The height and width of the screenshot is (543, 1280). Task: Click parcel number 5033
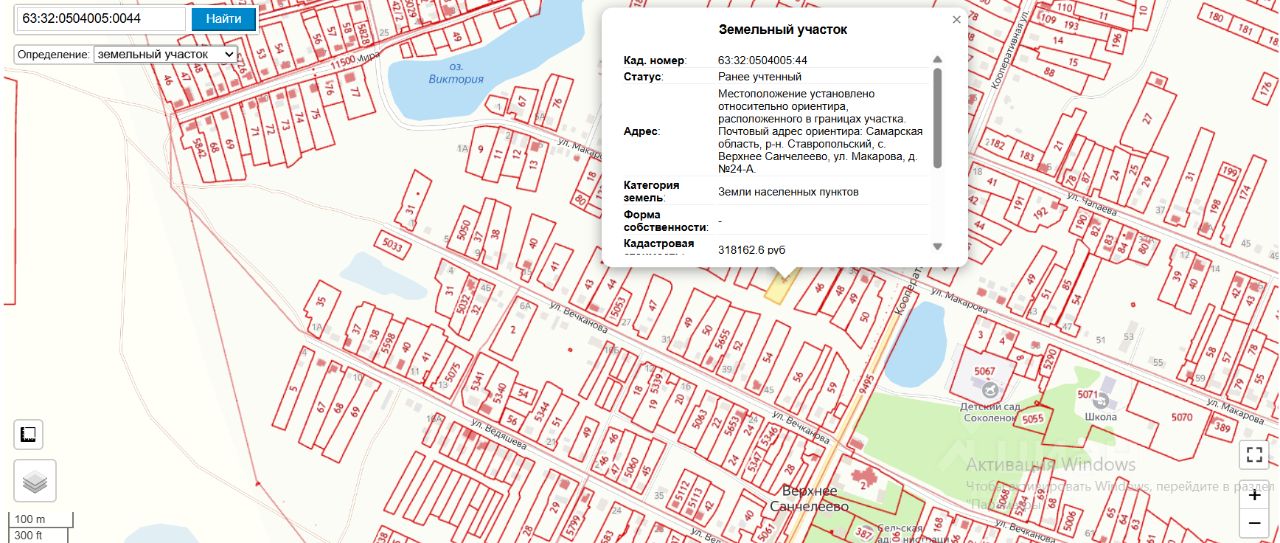tap(393, 243)
